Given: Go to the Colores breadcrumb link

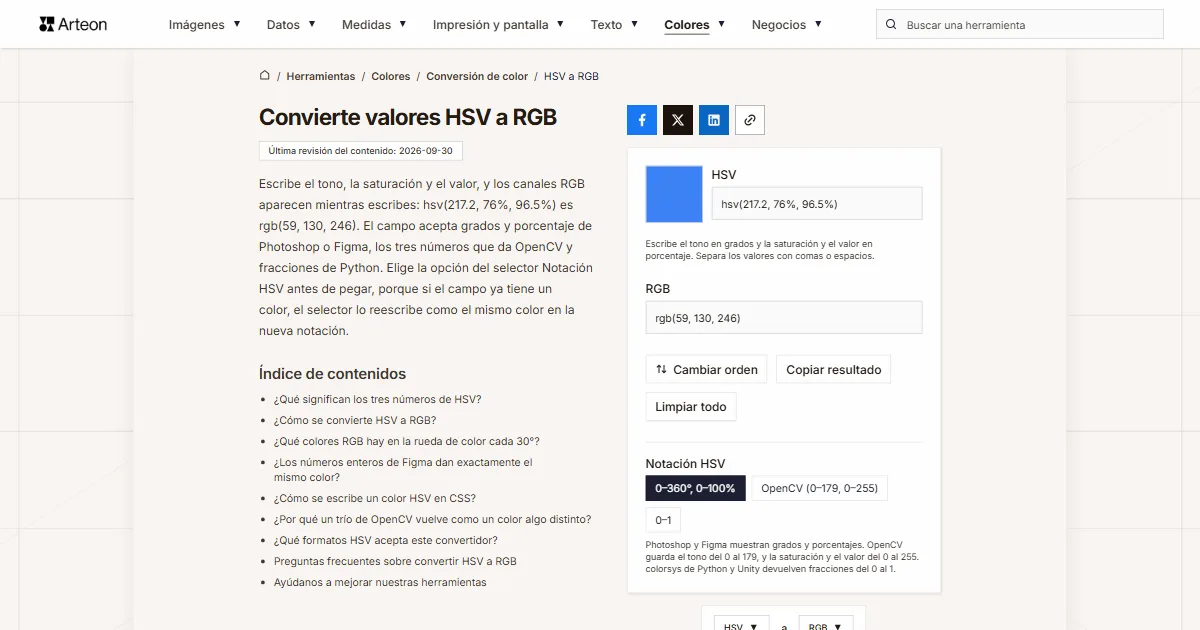Looking at the screenshot, I should pos(391,76).
